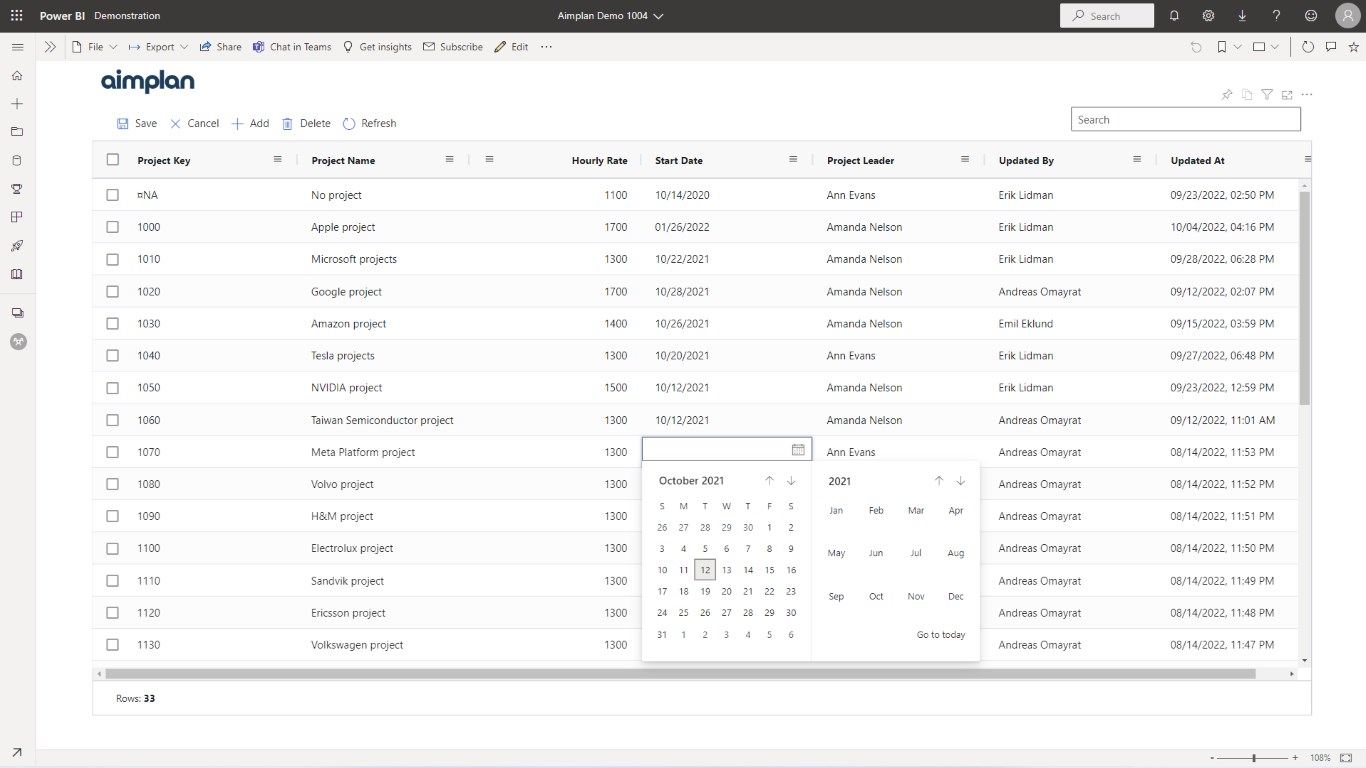Image resolution: width=1366 pixels, height=768 pixels.
Task: Open Deployment pipelines rocket icon
Action: click(17, 245)
